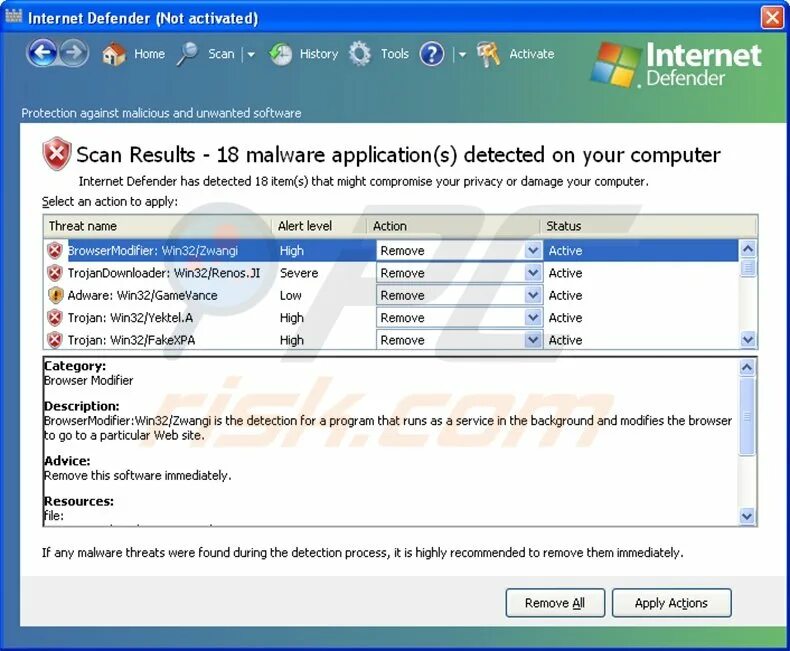Click the Low alert level cell

tap(291, 295)
